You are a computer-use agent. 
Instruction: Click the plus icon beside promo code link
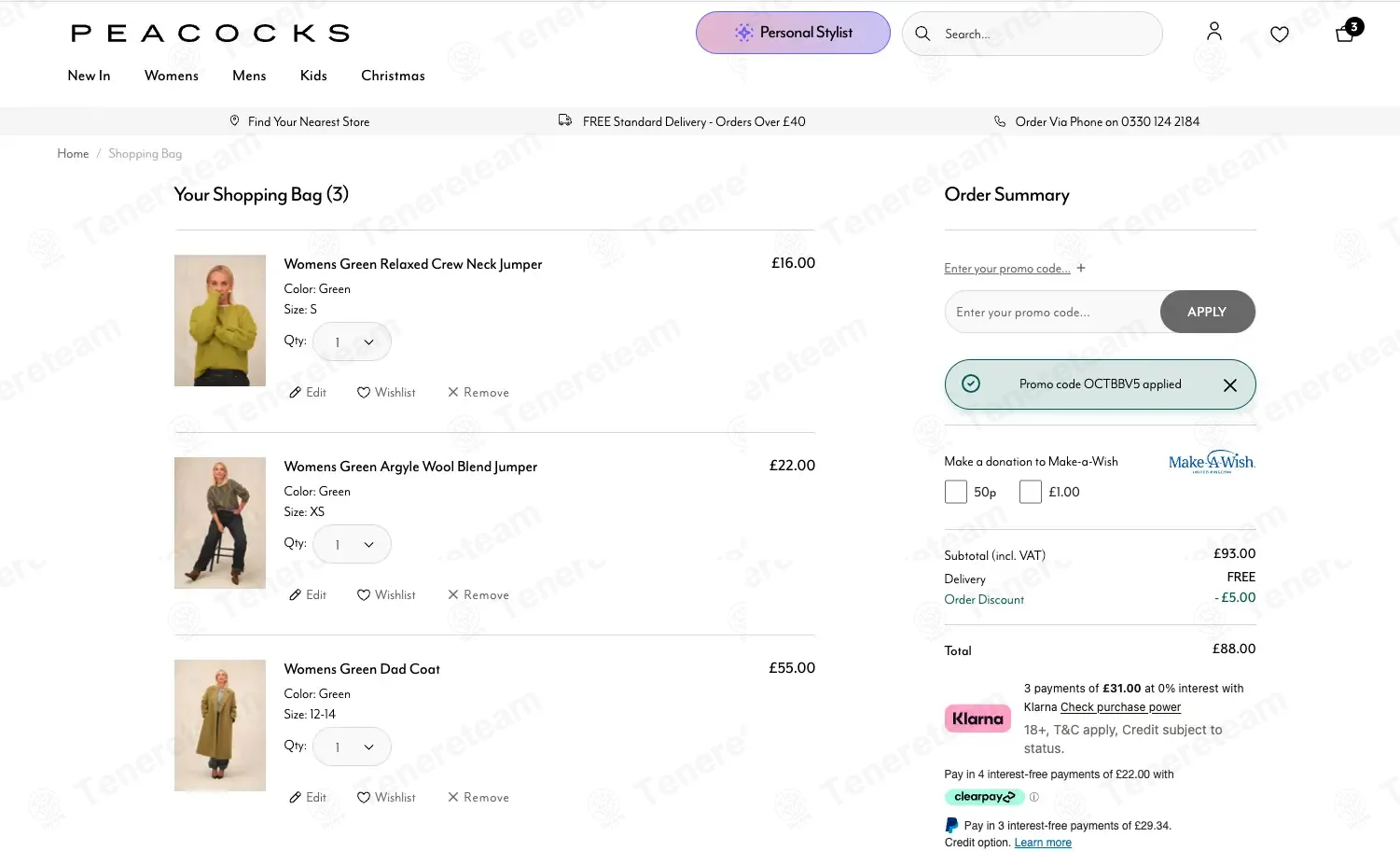(x=1081, y=268)
